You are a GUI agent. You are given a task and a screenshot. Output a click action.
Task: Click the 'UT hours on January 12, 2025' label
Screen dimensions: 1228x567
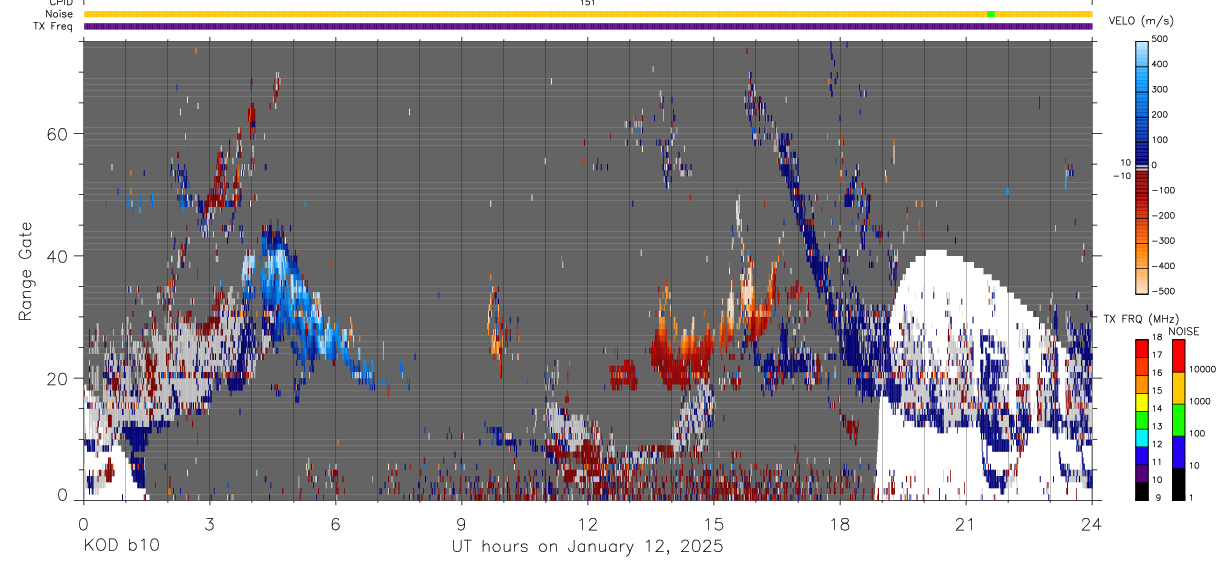point(587,547)
